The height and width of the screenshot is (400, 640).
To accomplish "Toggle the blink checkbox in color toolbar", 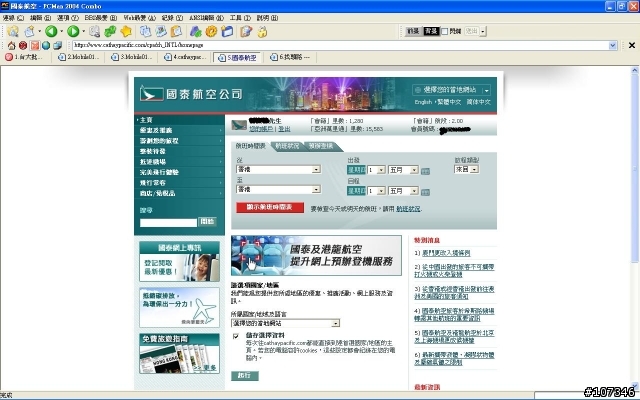I will click(x=445, y=31).
